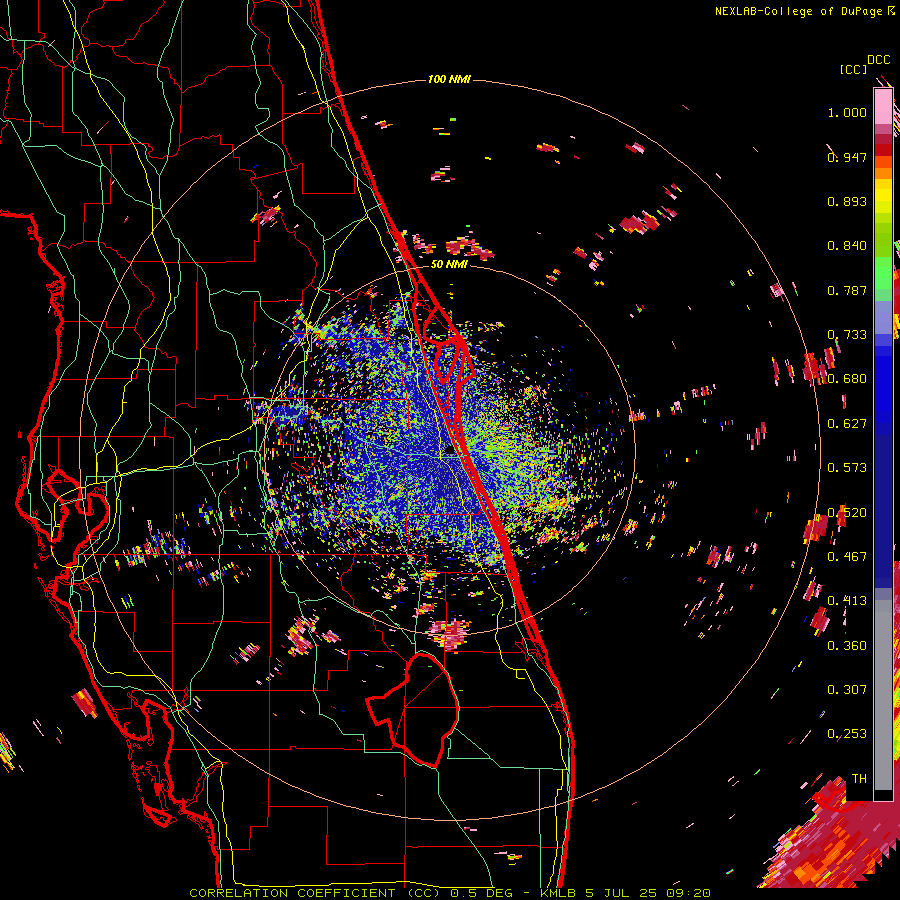Click the 0.467 value on color scale
The image size is (900, 900).
(847, 557)
